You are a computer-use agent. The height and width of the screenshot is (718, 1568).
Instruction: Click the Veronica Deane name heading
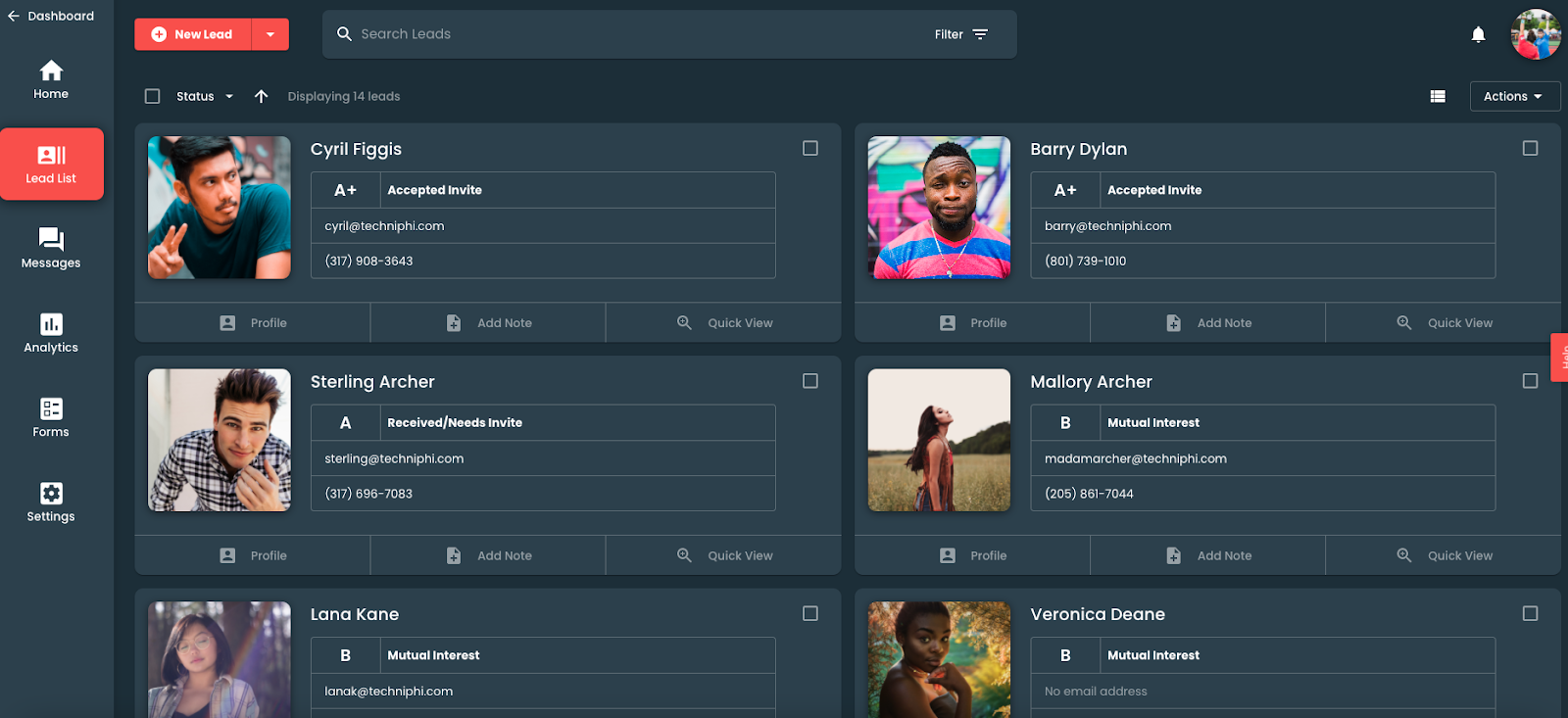(1098, 614)
